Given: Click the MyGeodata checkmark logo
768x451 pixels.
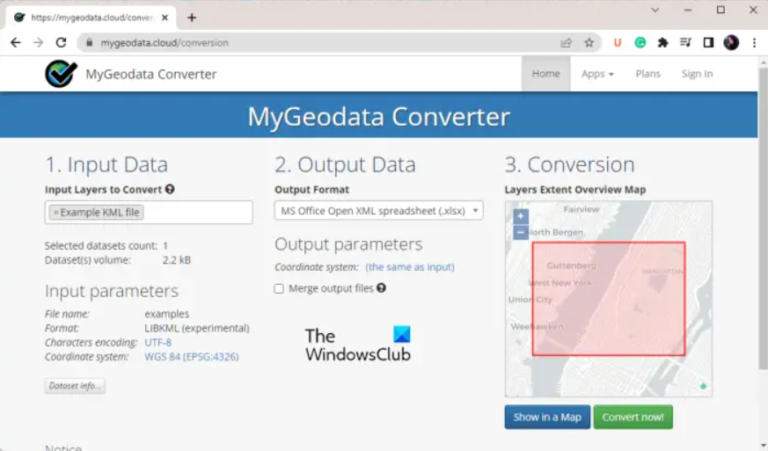Looking at the screenshot, I should [x=61, y=73].
